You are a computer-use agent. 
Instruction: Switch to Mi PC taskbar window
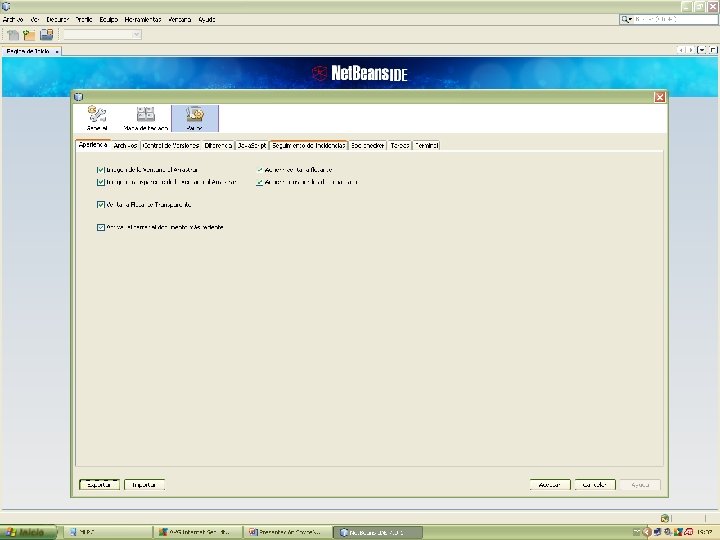(x=107, y=532)
